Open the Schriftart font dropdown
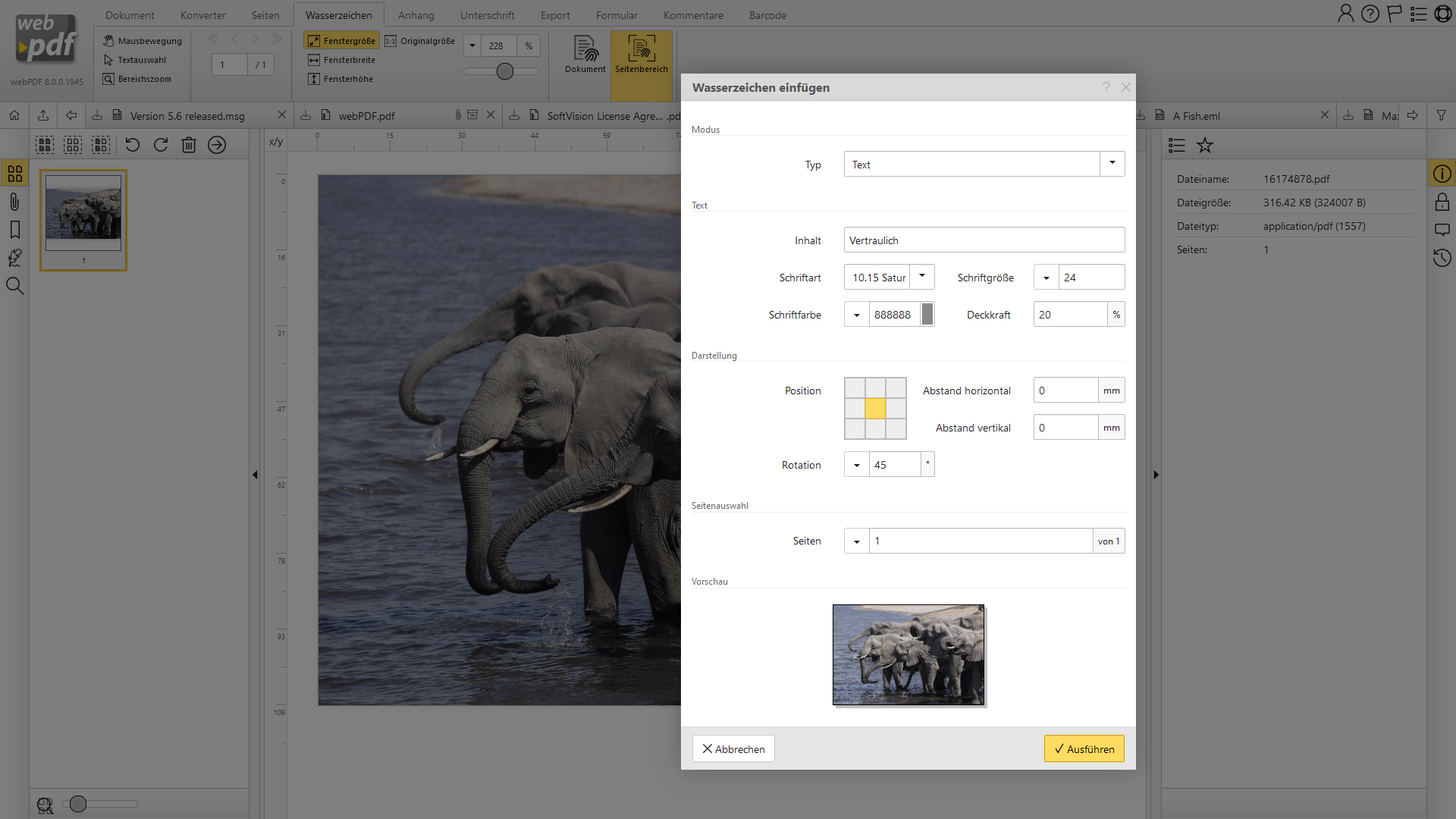This screenshot has height=819, width=1456. (x=922, y=277)
